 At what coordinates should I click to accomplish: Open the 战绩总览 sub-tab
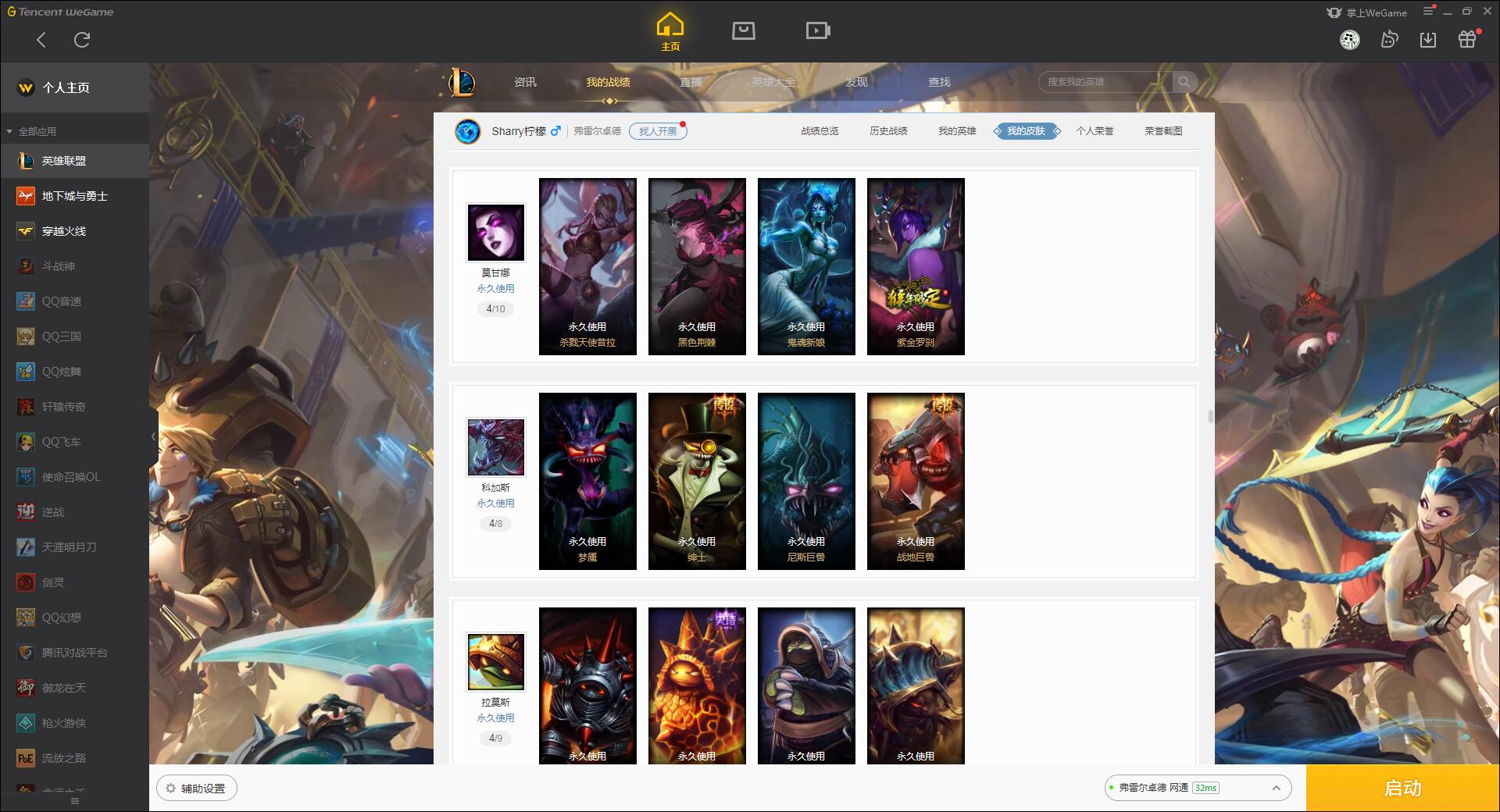(820, 131)
